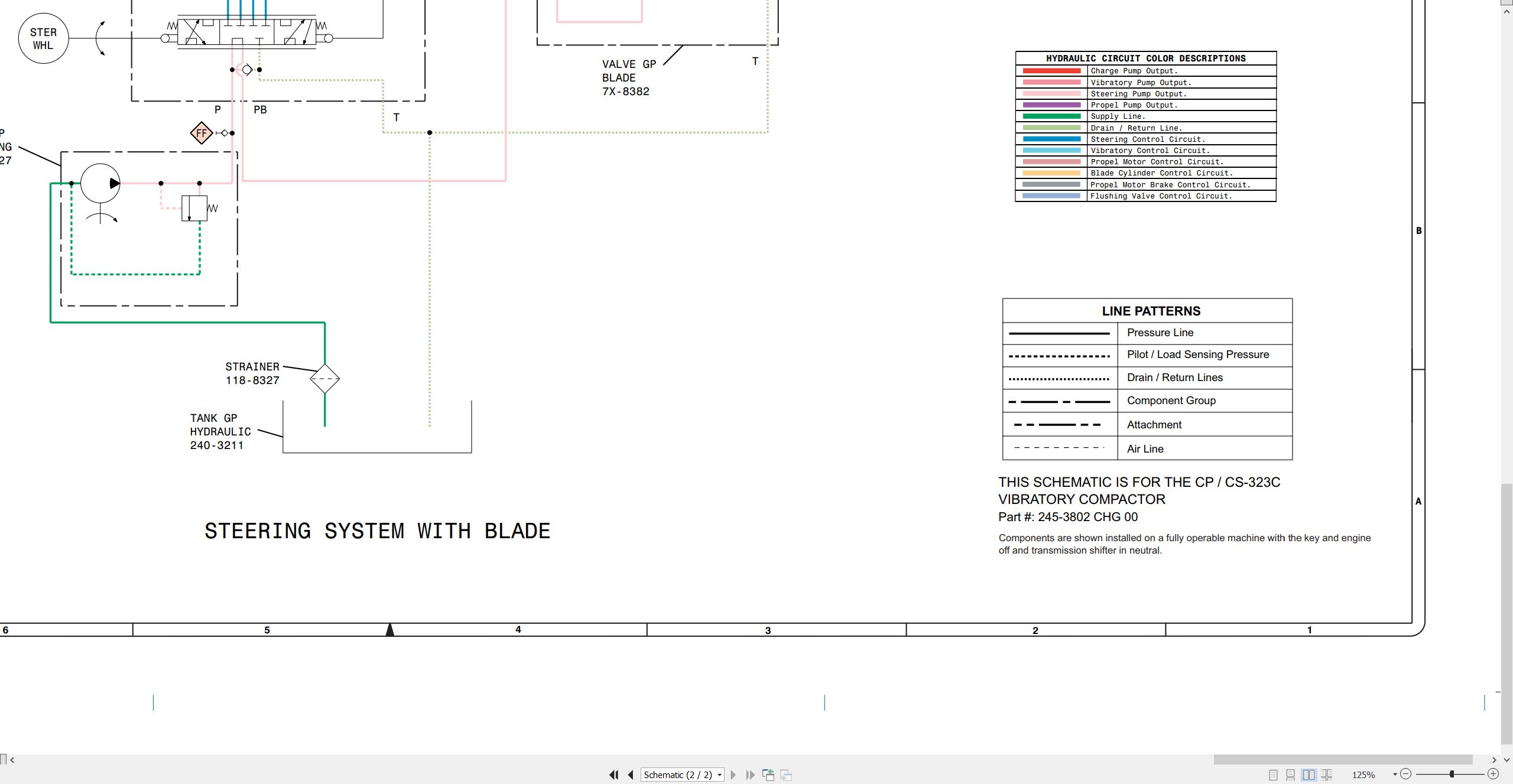Image resolution: width=1513 pixels, height=784 pixels.
Task: Click the "Flushing Valve Control Circuit." legend text
Action: click(1161, 196)
